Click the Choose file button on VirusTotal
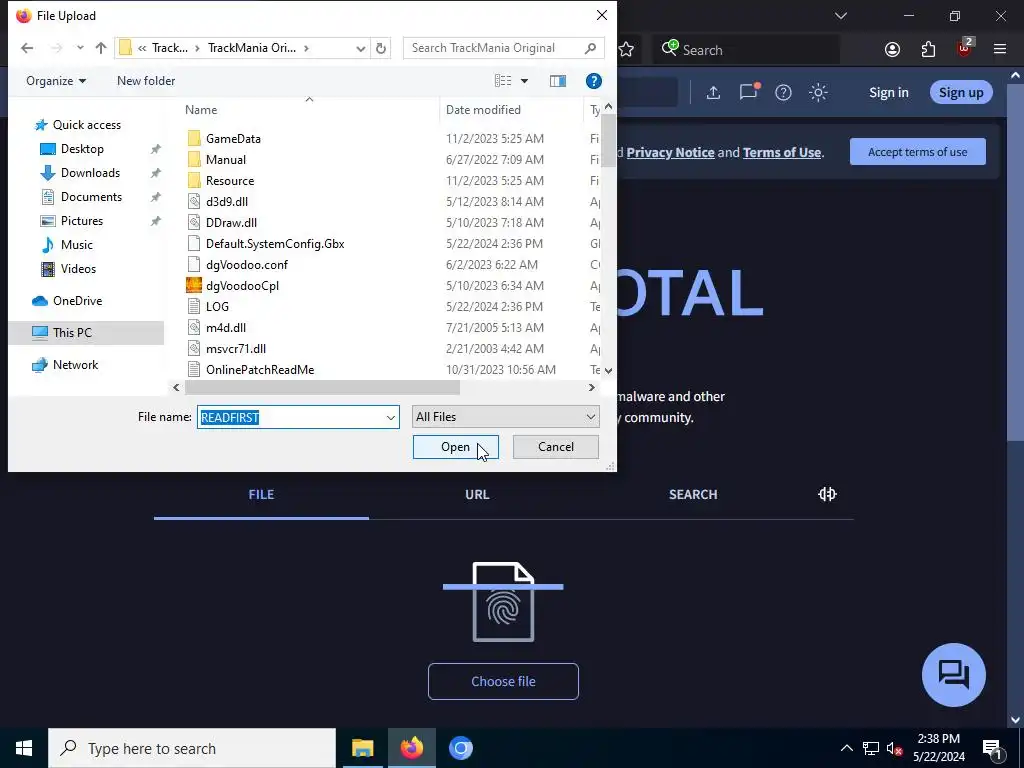 point(503,681)
